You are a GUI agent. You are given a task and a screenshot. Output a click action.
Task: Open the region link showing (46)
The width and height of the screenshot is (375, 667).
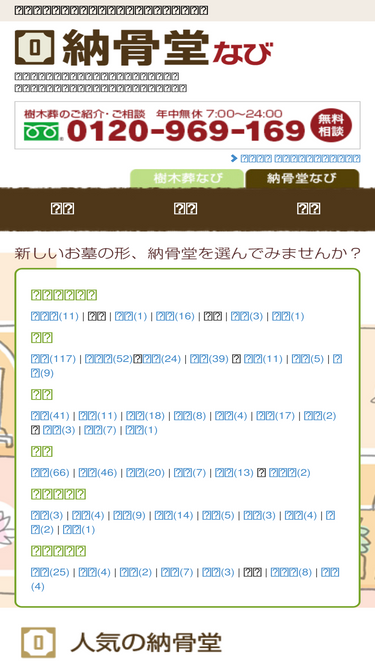97,473
